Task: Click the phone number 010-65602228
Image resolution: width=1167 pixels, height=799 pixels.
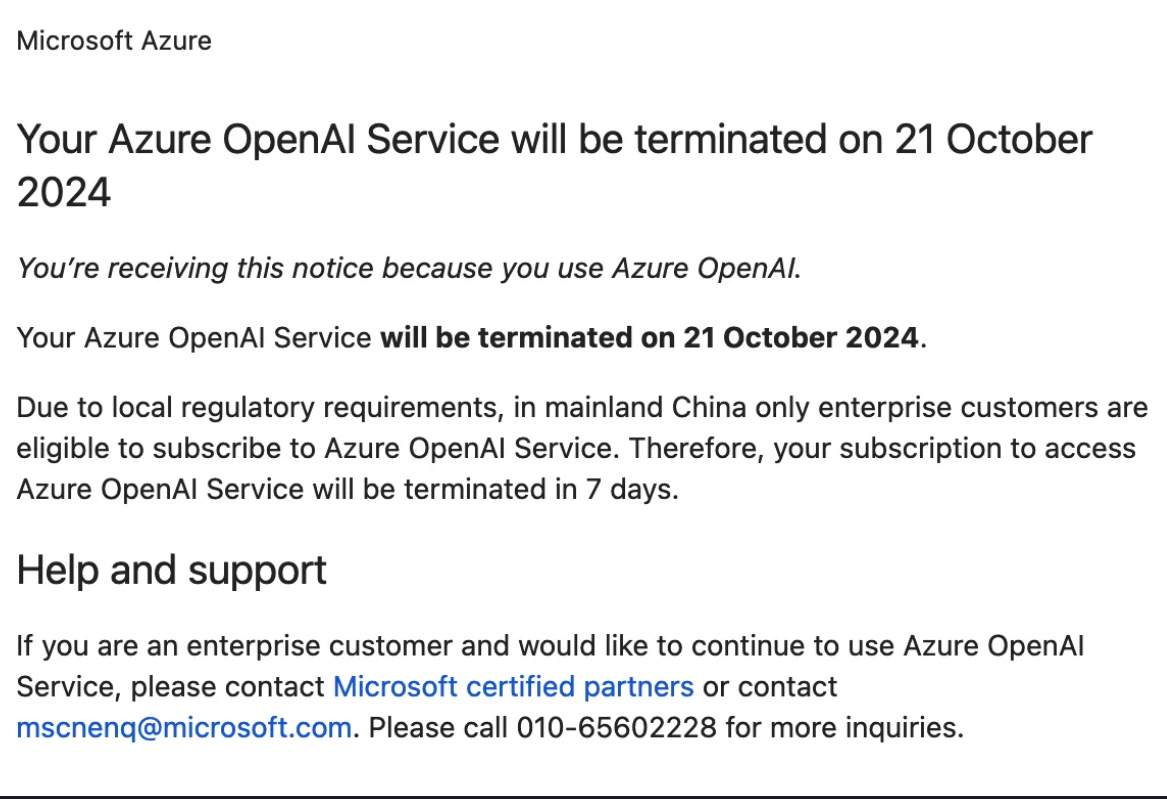Action: click(616, 727)
